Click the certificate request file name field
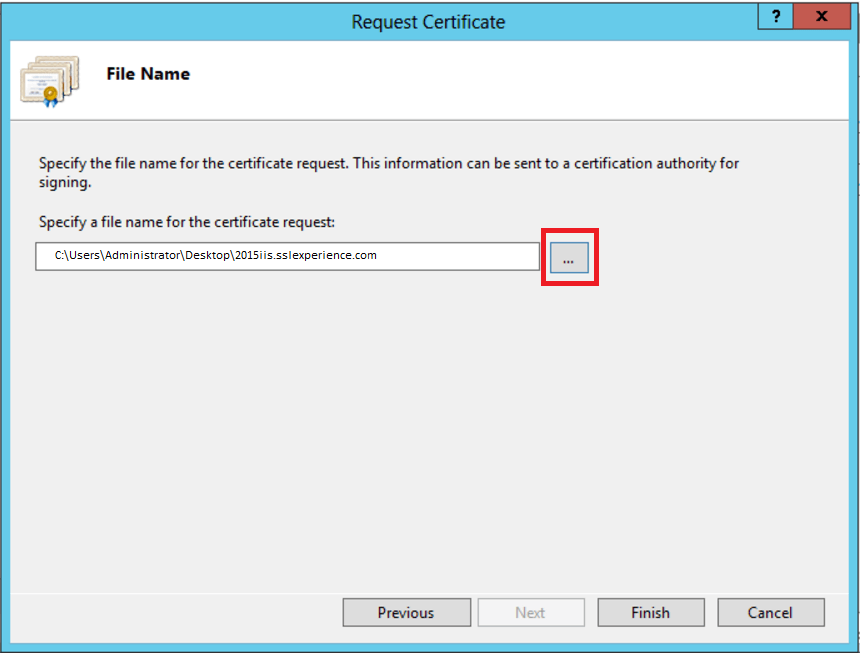Image resolution: width=860 pixels, height=656 pixels. click(287, 256)
